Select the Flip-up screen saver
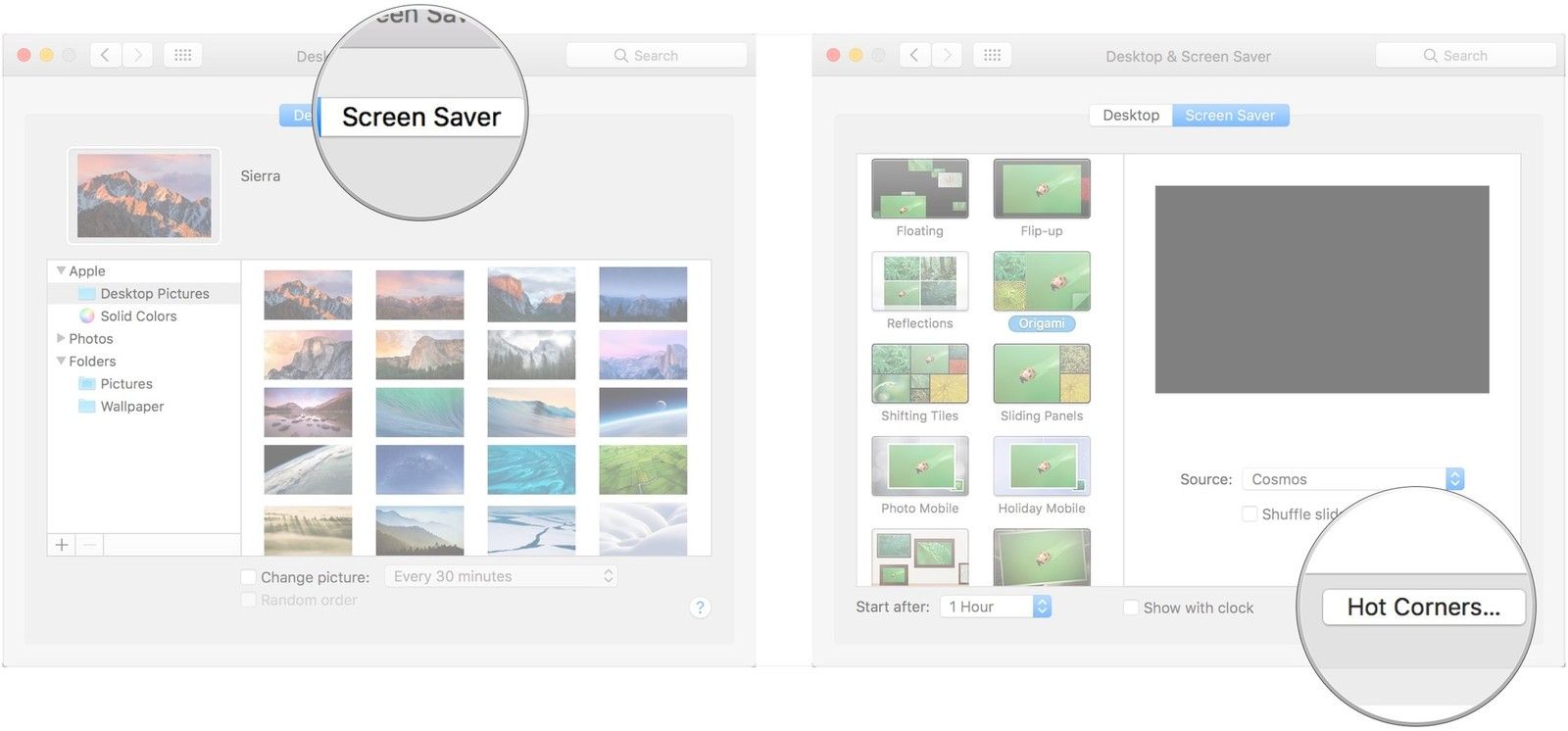1568x731 pixels. [1041, 190]
